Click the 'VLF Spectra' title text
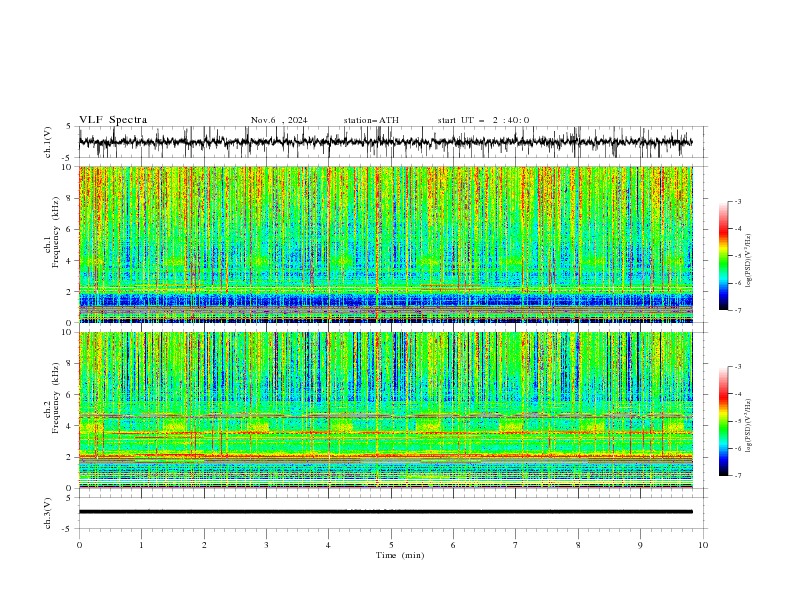The width and height of the screenshot is (792, 612). [x=113, y=120]
